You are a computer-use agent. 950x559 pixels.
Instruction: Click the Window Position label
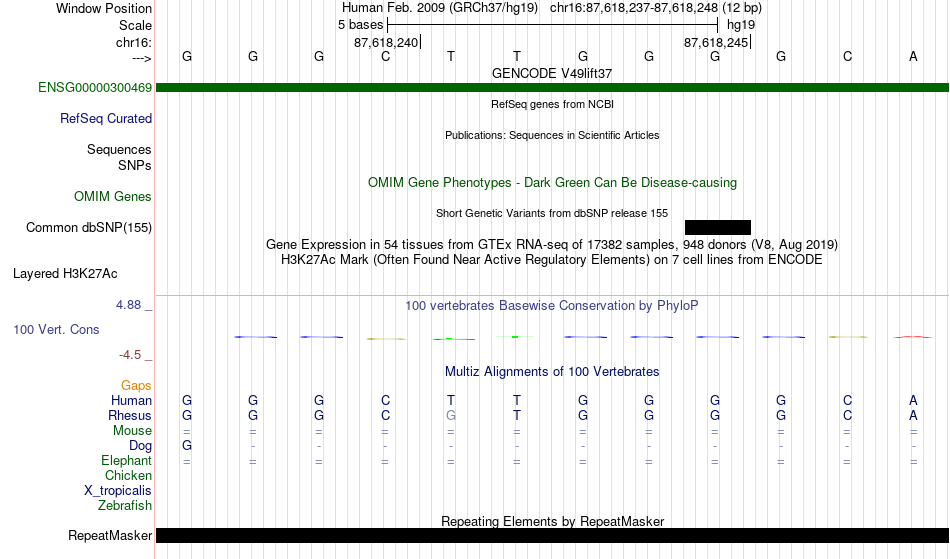click(104, 8)
